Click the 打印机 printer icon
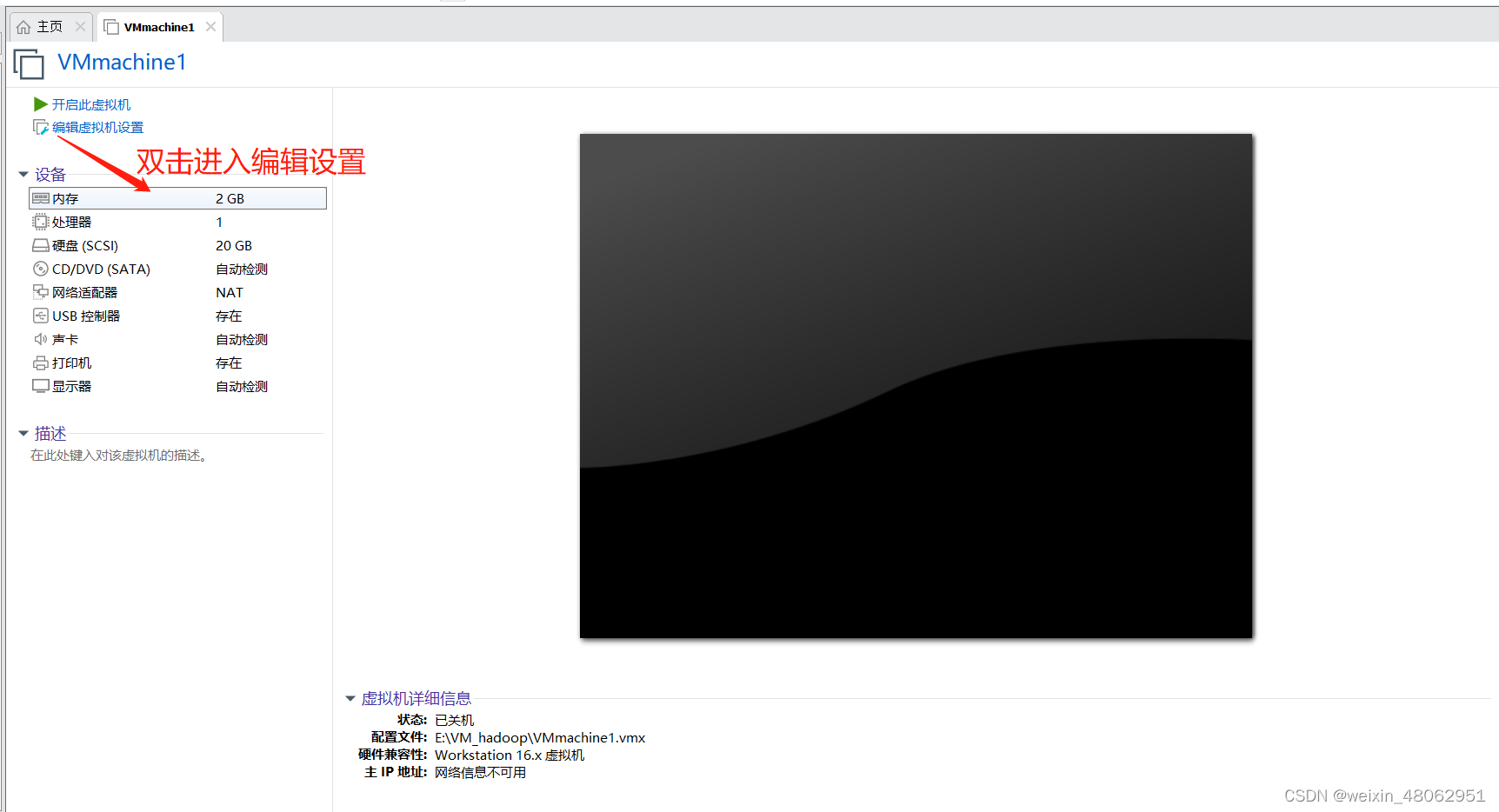This screenshot has width=1499, height=812. 41,363
